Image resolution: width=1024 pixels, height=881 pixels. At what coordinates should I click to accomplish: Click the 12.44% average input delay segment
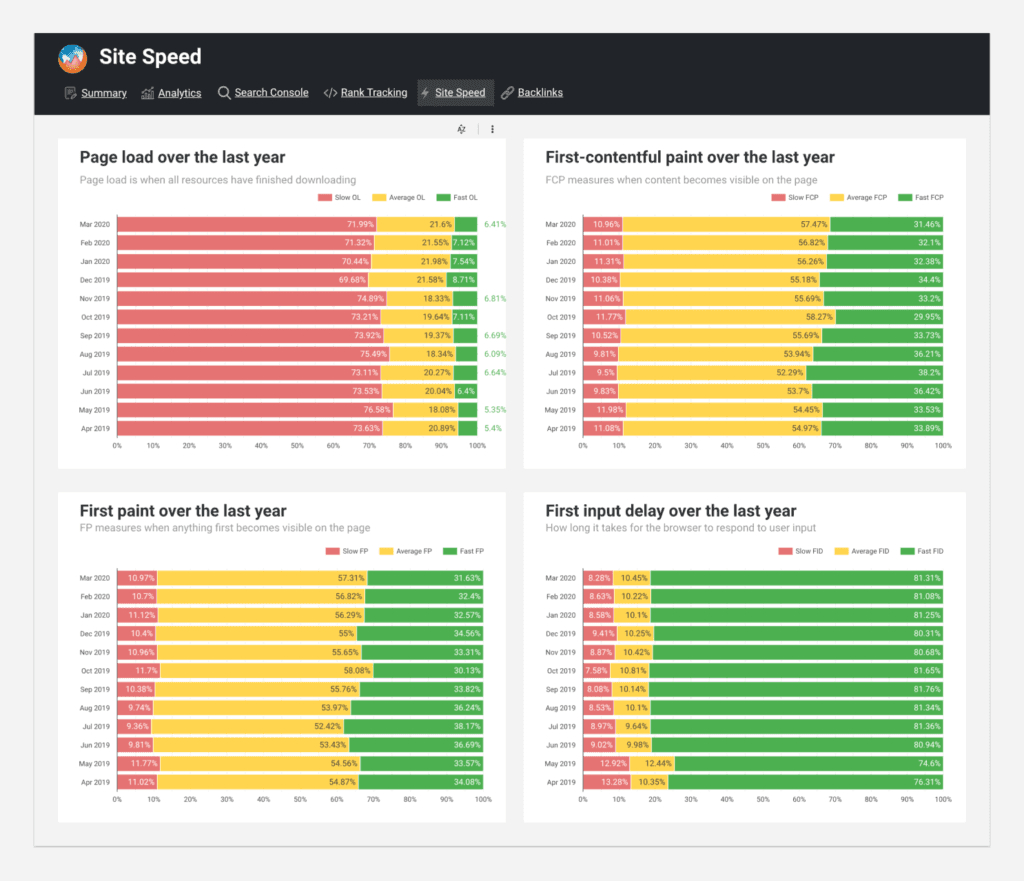[x=652, y=763]
